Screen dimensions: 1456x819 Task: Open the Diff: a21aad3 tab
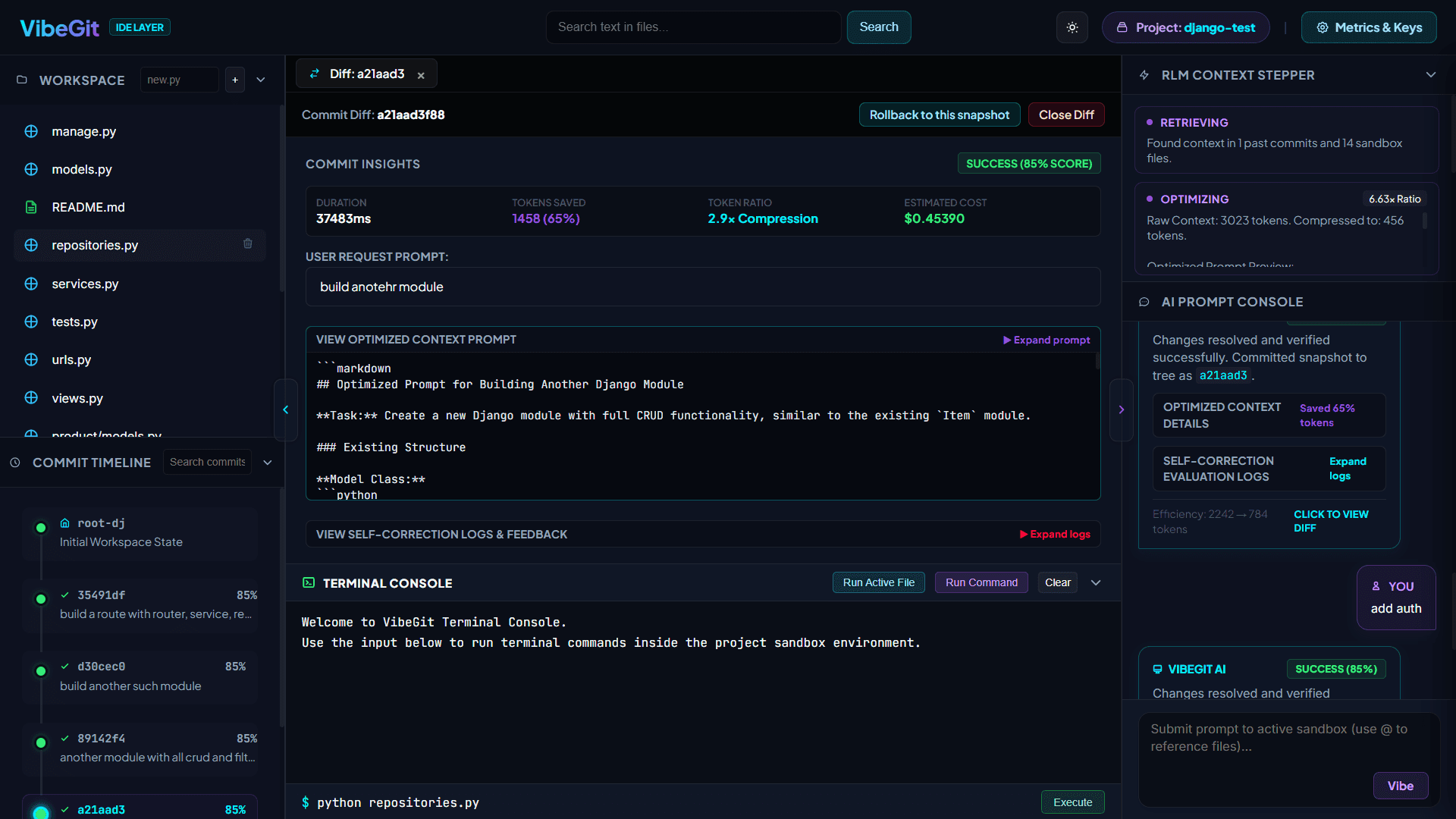366,74
